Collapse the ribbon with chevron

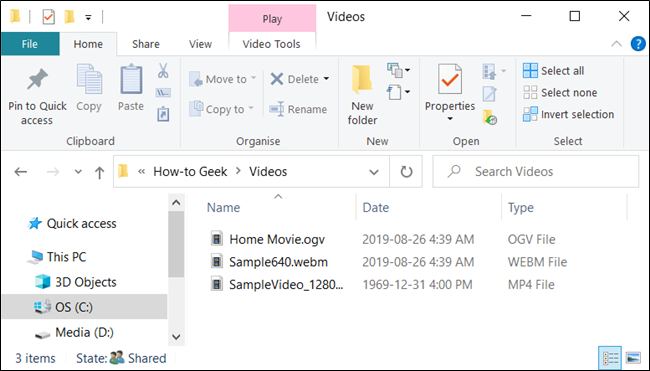click(x=616, y=44)
